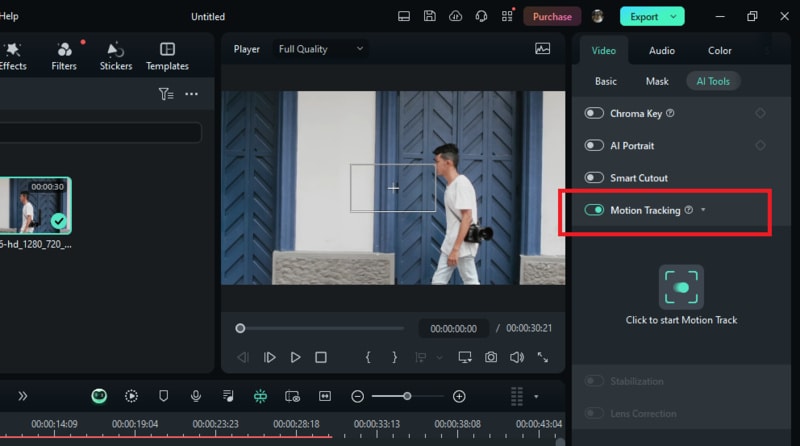Toggle the Stabilization switch
This screenshot has height=446, width=800.
[594, 381]
